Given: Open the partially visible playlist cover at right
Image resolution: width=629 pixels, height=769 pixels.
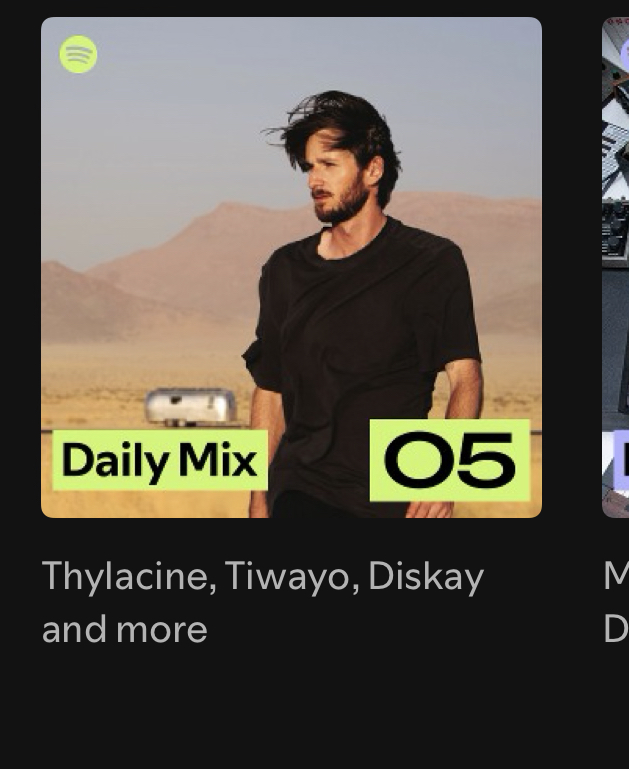Looking at the screenshot, I should [615, 267].
